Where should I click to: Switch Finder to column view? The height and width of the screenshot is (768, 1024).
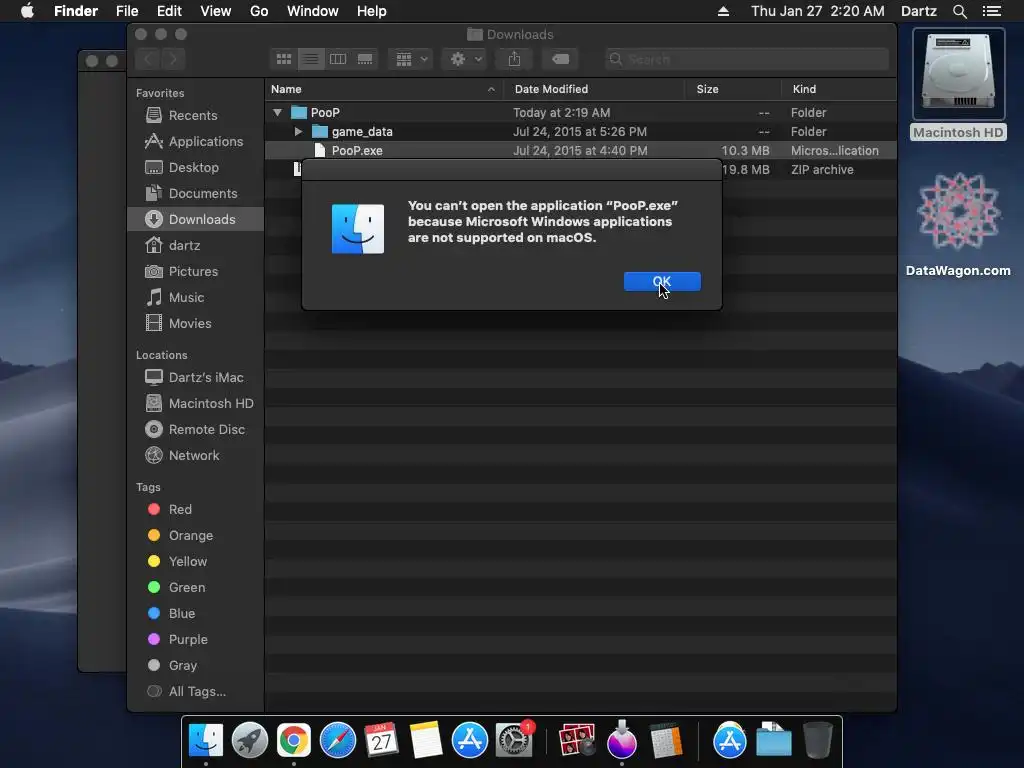(338, 59)
